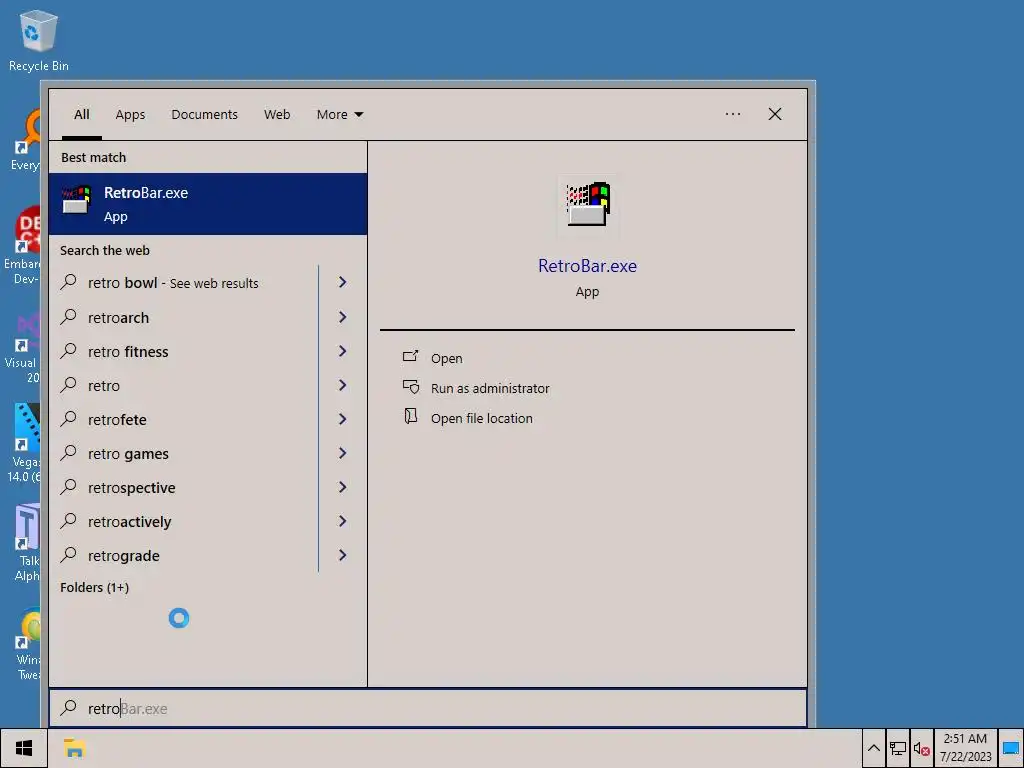
Task: Click the network tray icon
Action: (x=898, y=748)
